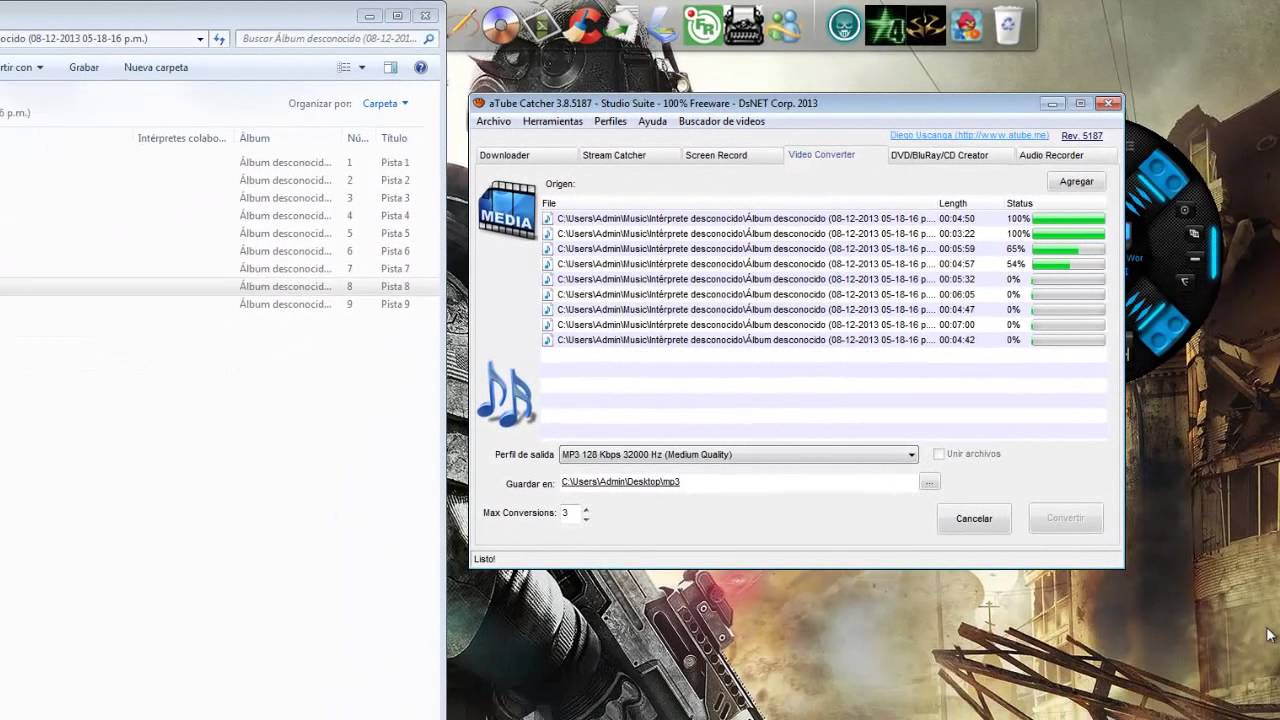This screenshot has width=1280, height=720.
Task: Click the MEDIA film strip icon
Action: (507, 210)
